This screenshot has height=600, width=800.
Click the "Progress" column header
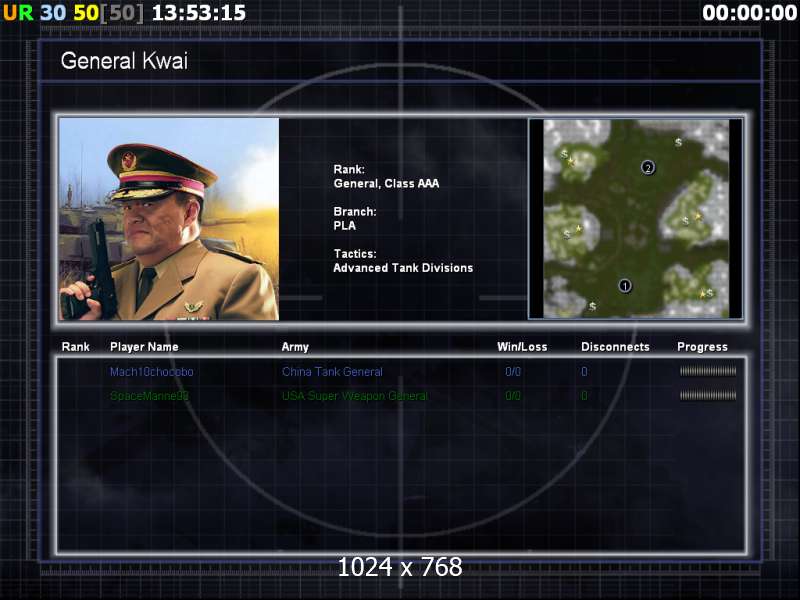(702, 347)
